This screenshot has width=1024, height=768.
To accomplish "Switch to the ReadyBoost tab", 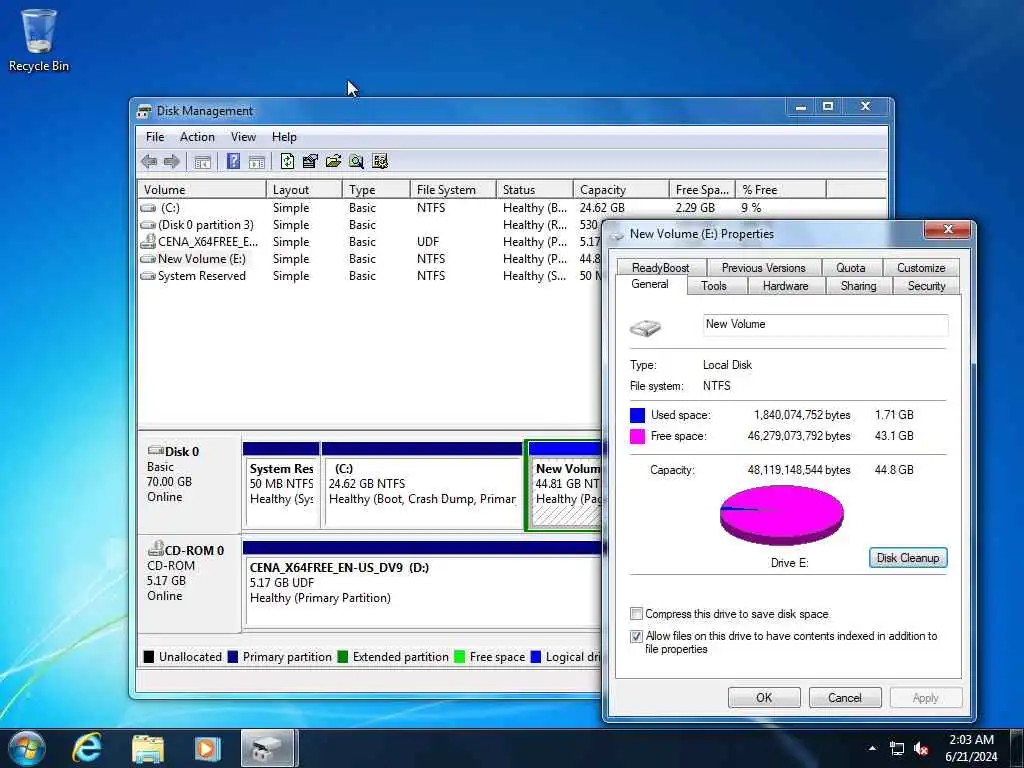I will (x=660, y=268).
